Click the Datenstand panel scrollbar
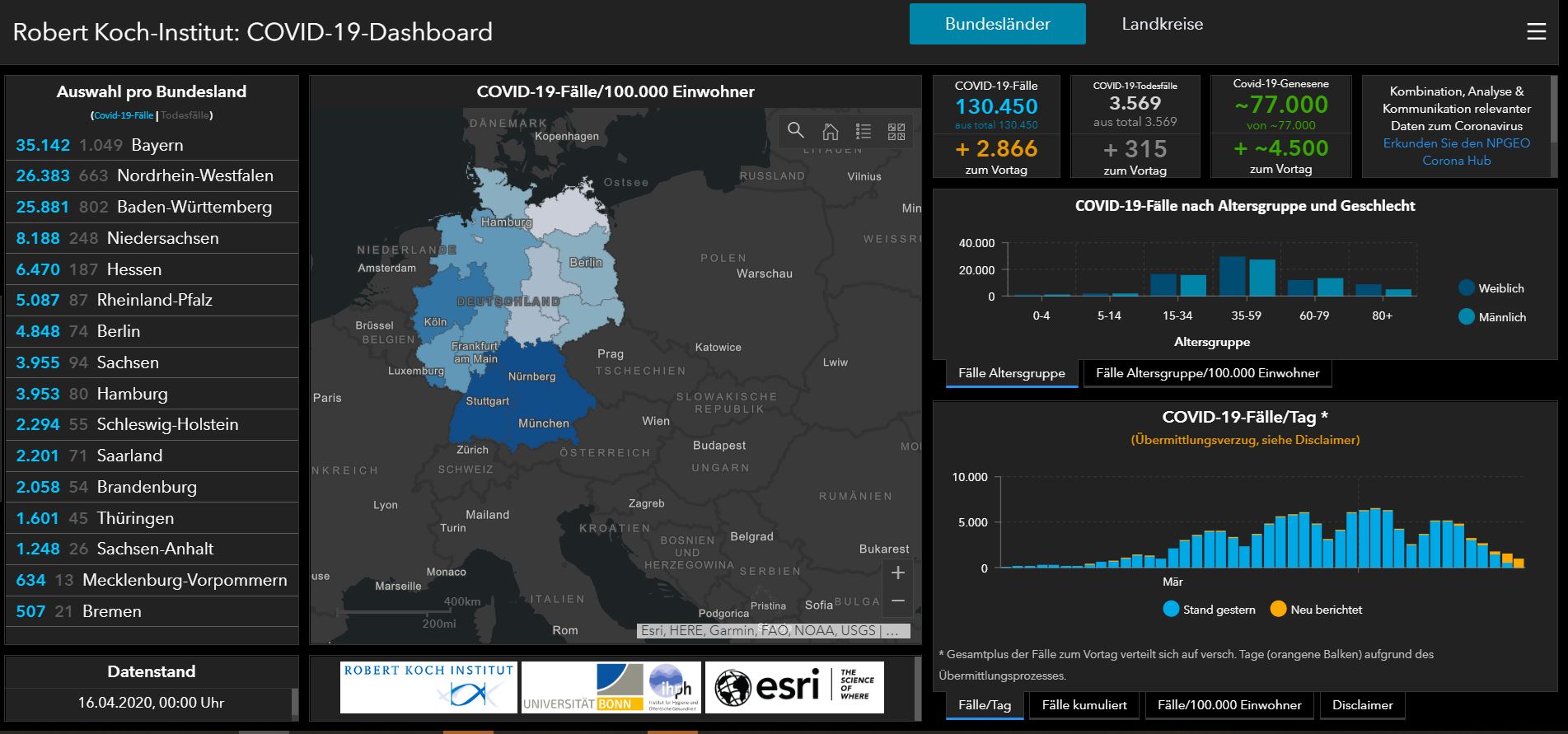Viewport: 1568px width, 734px height. [295, 703]
